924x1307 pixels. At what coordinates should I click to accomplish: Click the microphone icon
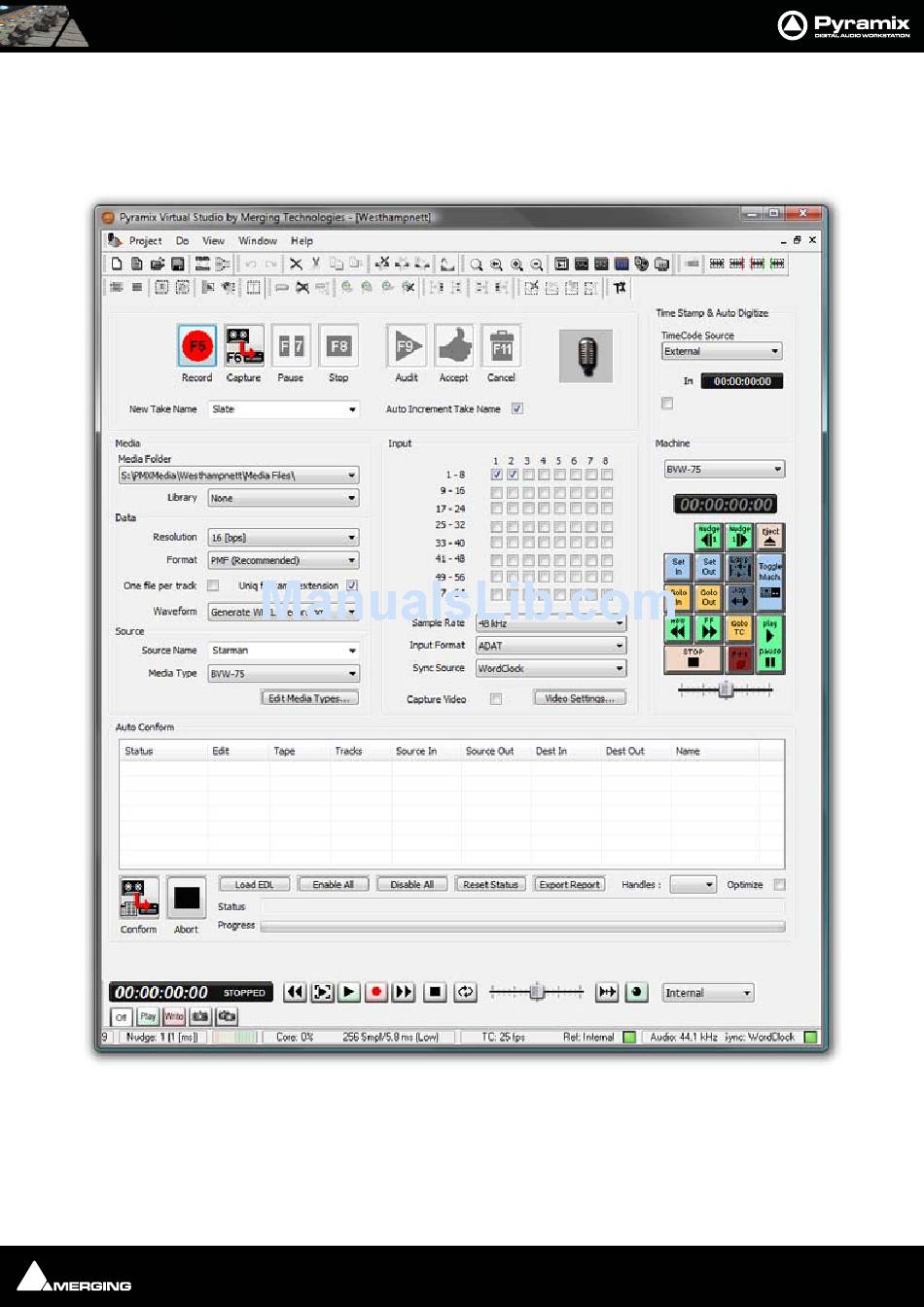point(586,355)
